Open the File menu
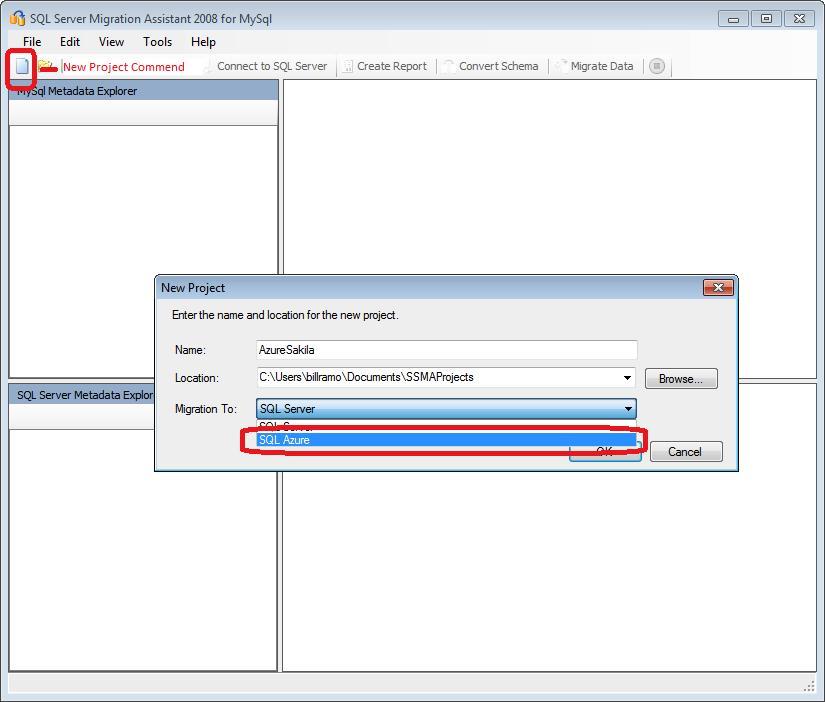 31,42
